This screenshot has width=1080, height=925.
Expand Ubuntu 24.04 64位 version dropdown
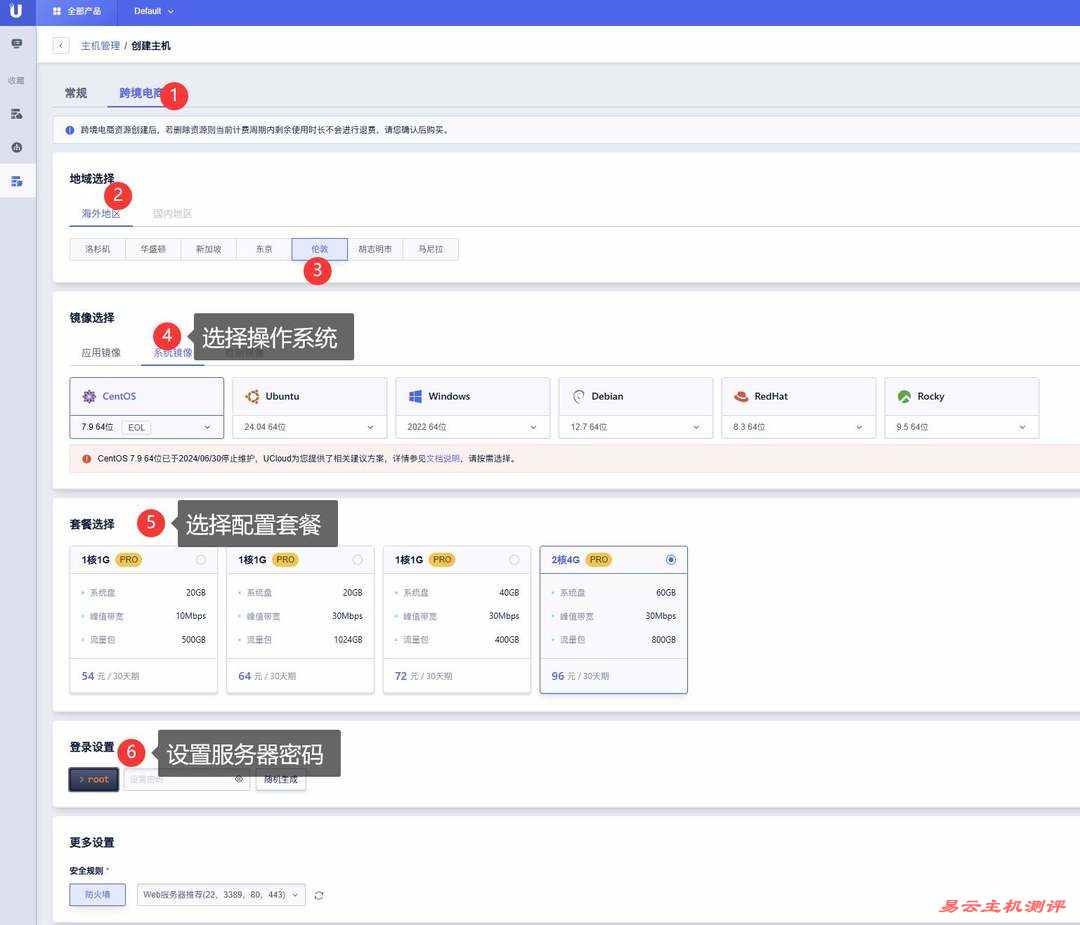310,427
